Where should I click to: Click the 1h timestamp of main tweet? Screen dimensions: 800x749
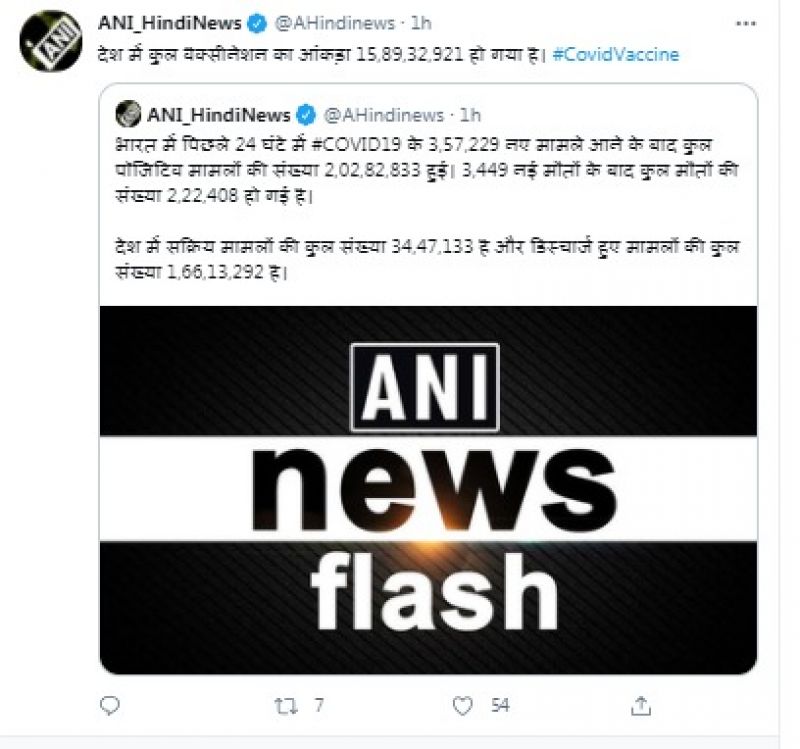(x=421, y=23)
